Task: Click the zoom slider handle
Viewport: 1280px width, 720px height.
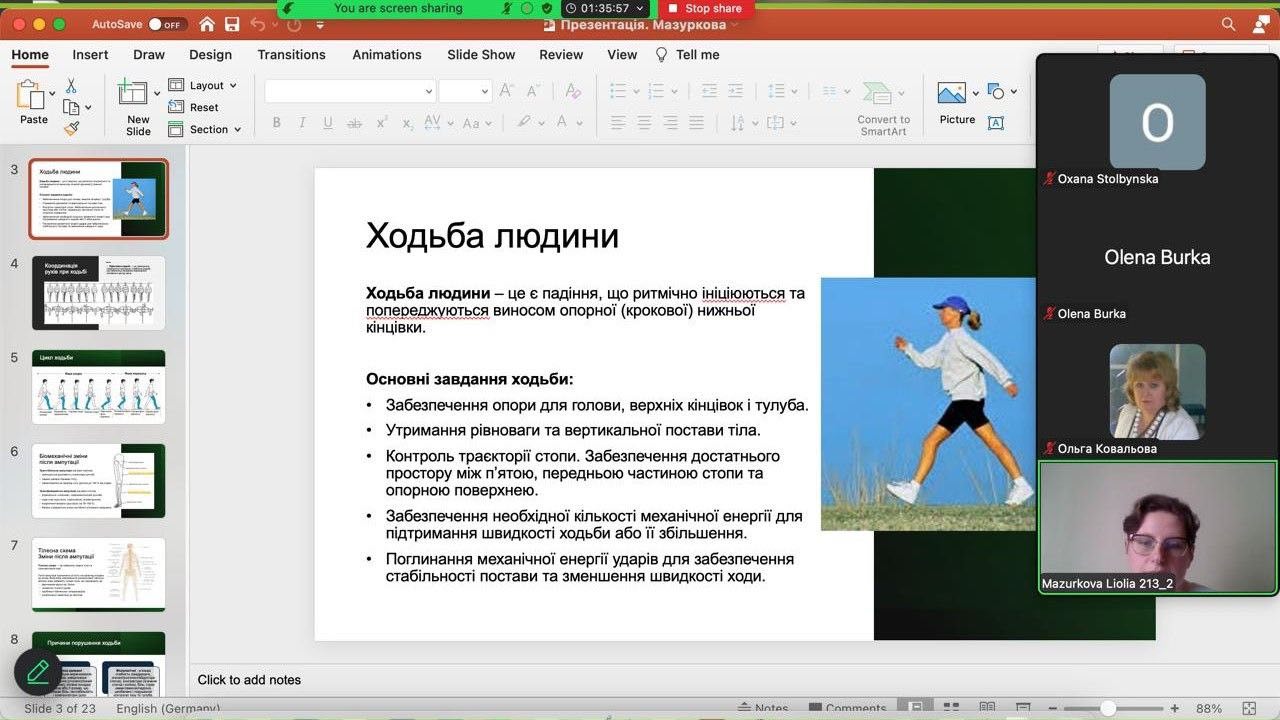Action: tap(1107, 708)
